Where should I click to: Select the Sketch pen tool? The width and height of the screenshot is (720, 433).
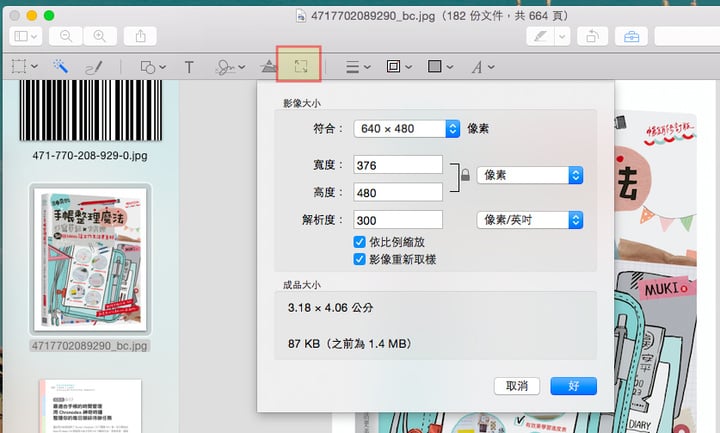tap(93, 67)
